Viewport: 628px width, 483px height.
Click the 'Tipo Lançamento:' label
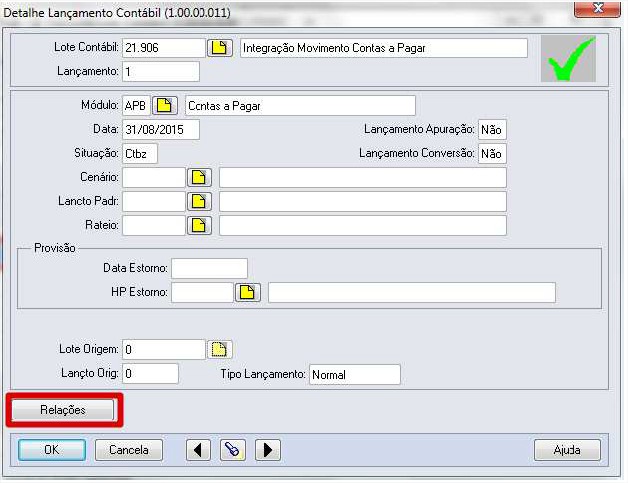(x=263, y=374)
